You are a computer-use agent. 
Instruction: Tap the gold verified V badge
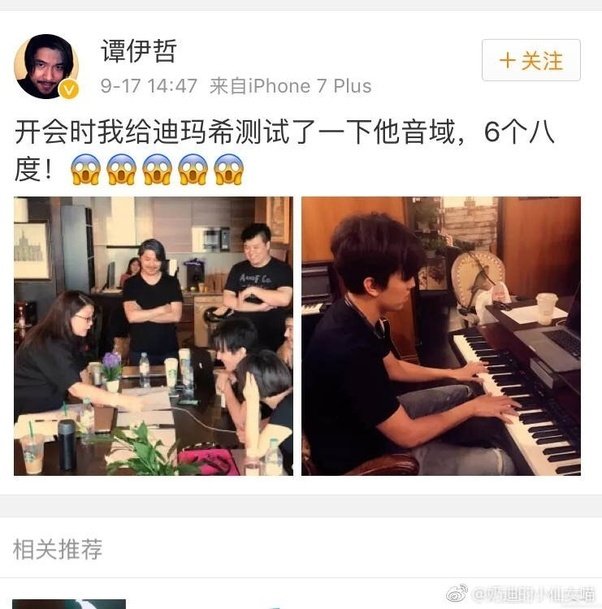tap(69, 89)
